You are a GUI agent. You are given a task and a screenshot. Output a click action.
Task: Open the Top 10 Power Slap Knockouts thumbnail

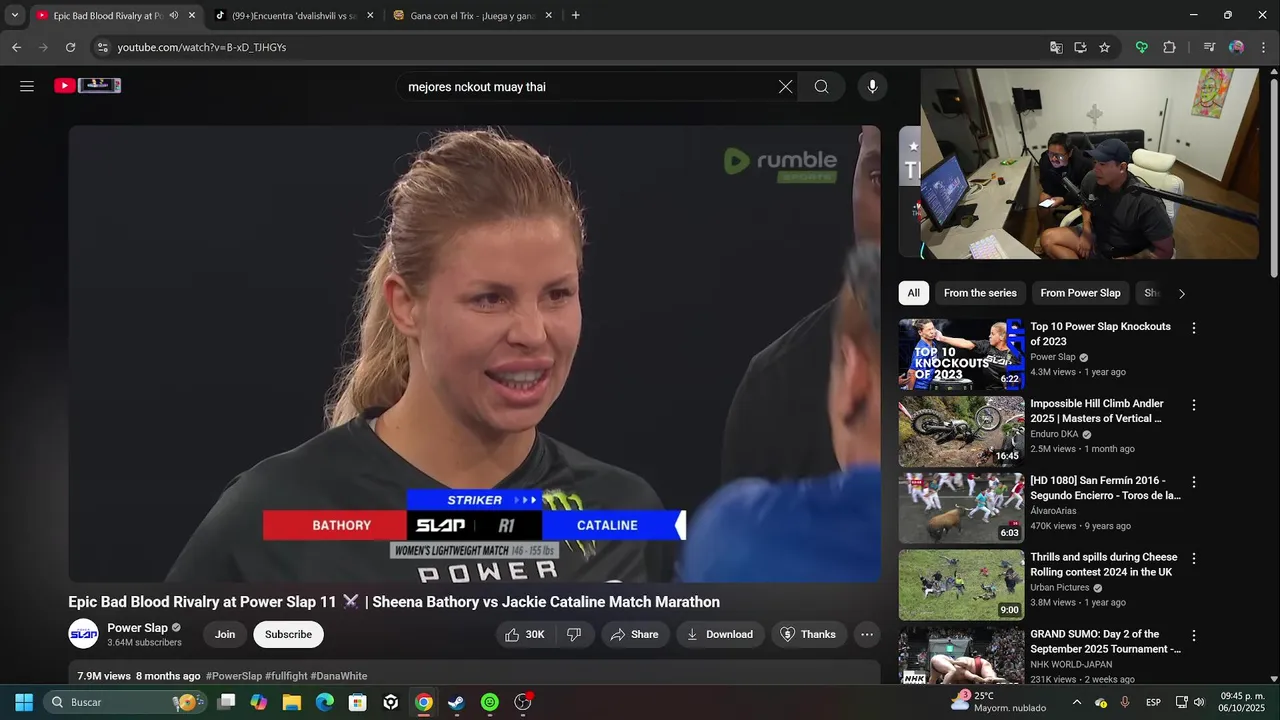961,354
